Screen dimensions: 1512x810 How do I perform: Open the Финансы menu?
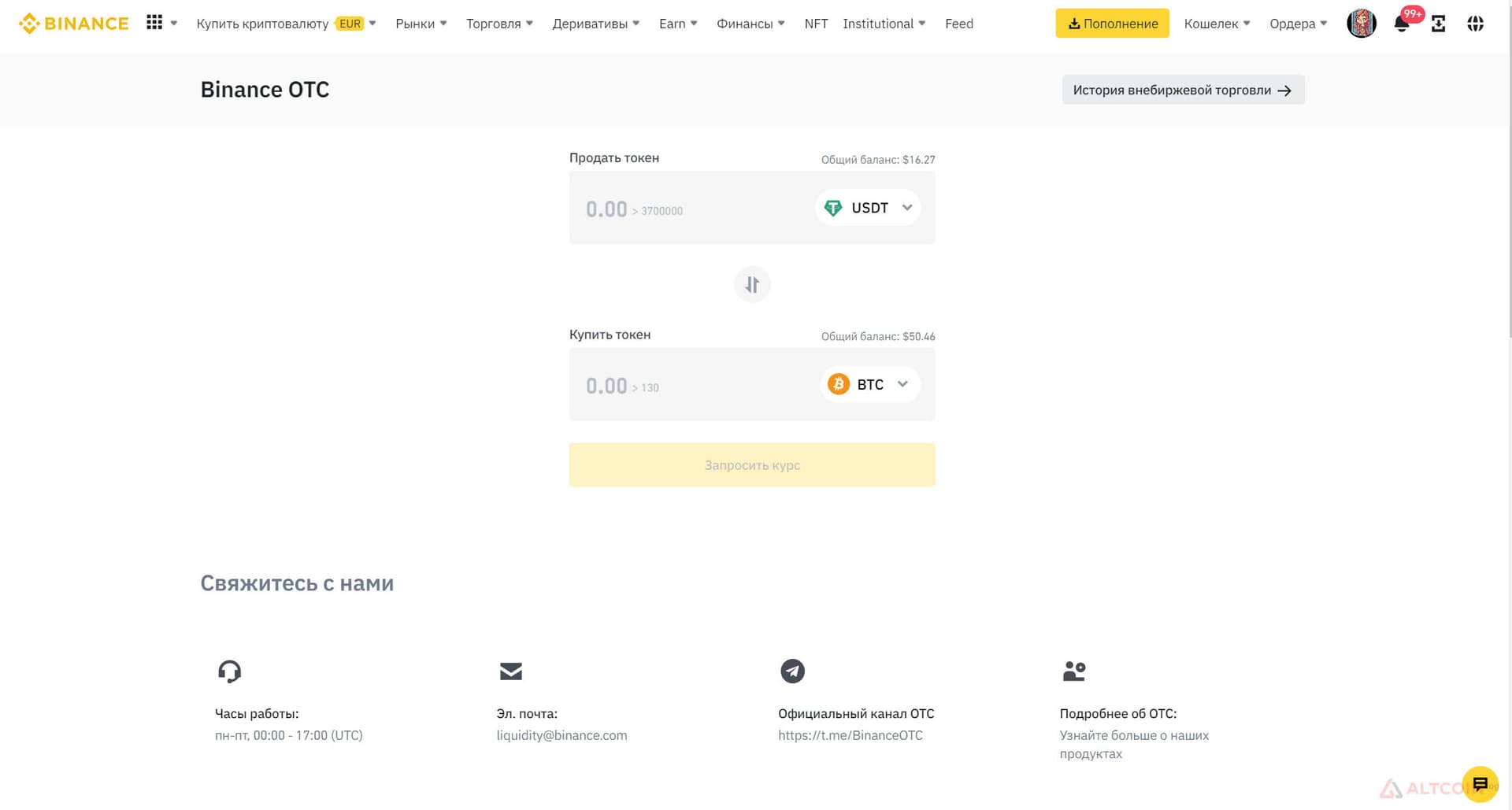click(750, 24)
